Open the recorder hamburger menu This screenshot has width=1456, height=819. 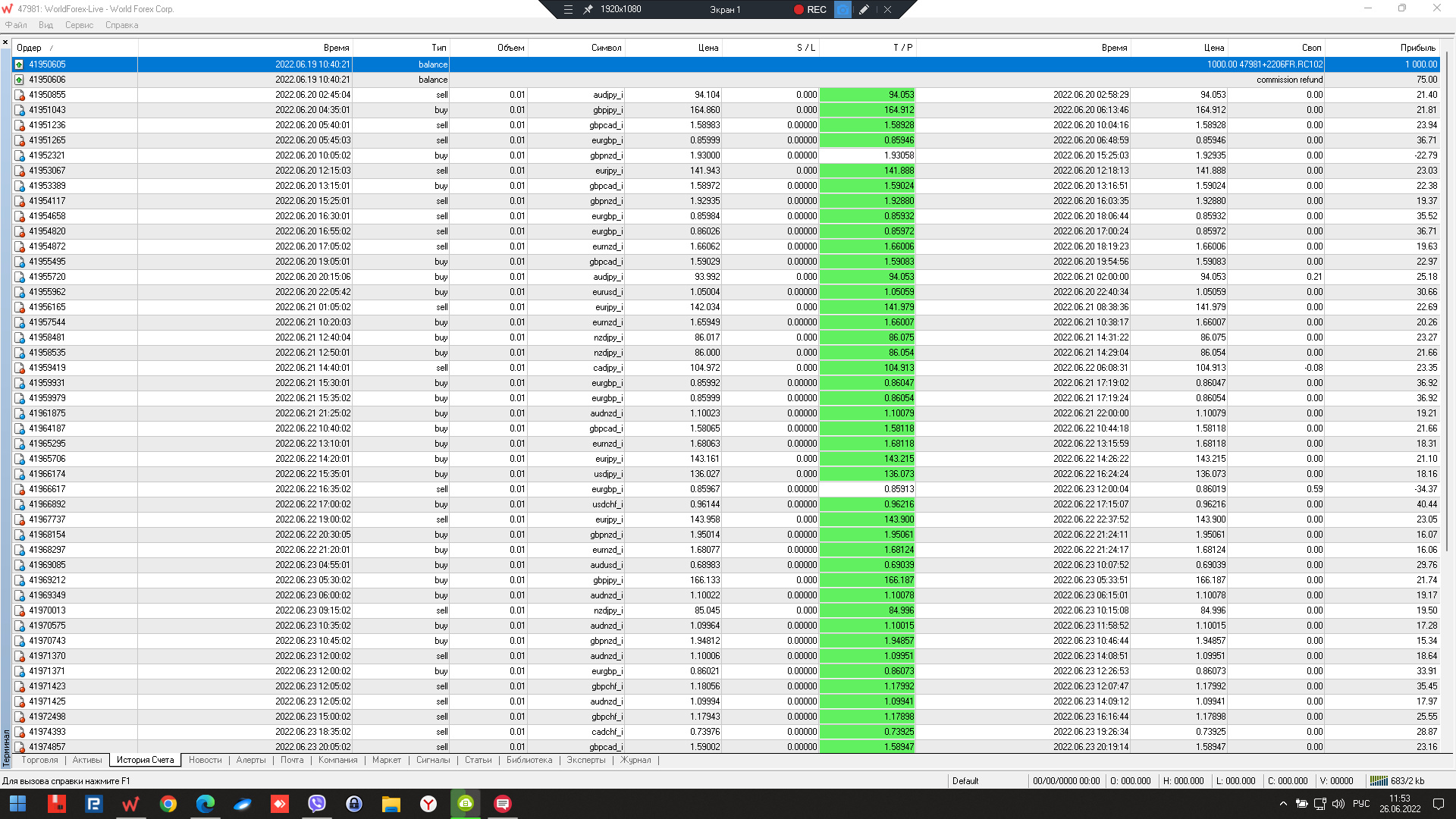pos(568,10)
